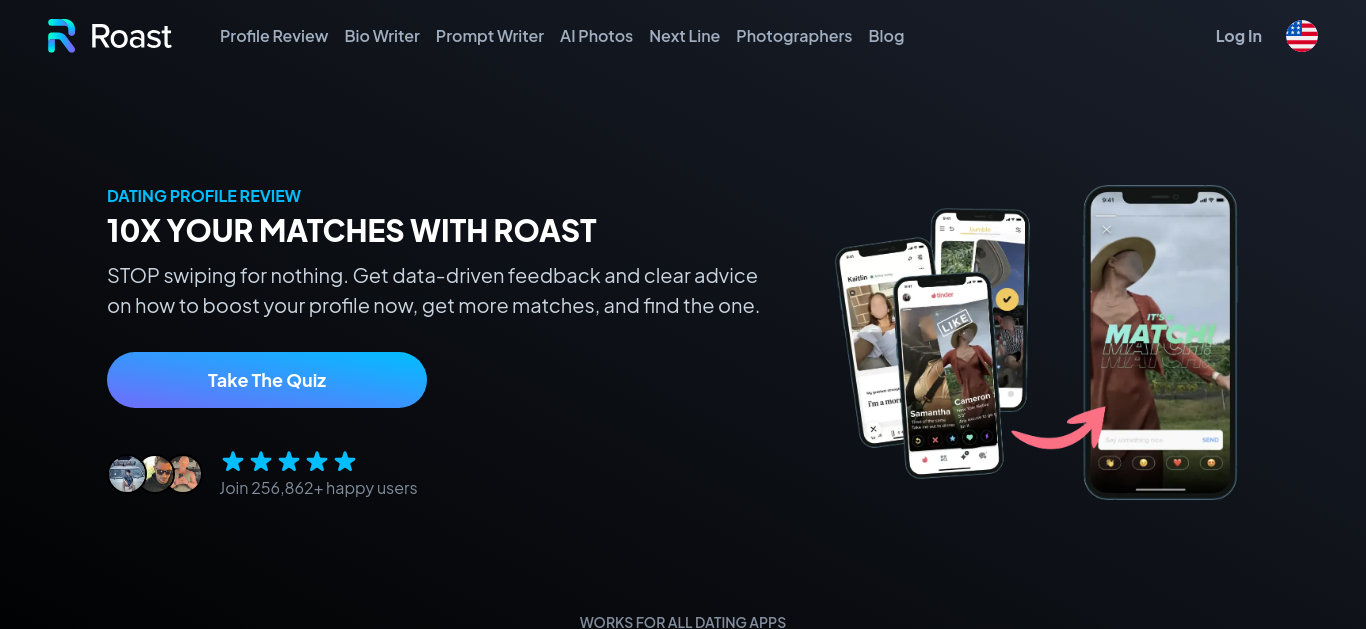This screenshot has width=1366, height=629.
Task: Open the Profile Review menu item
Action: click(x=274, y=36)
